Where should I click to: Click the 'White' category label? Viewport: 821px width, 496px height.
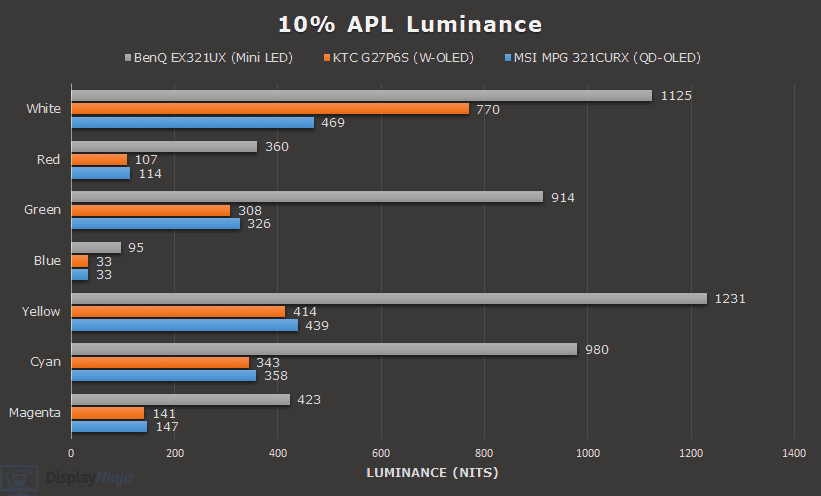43,108
